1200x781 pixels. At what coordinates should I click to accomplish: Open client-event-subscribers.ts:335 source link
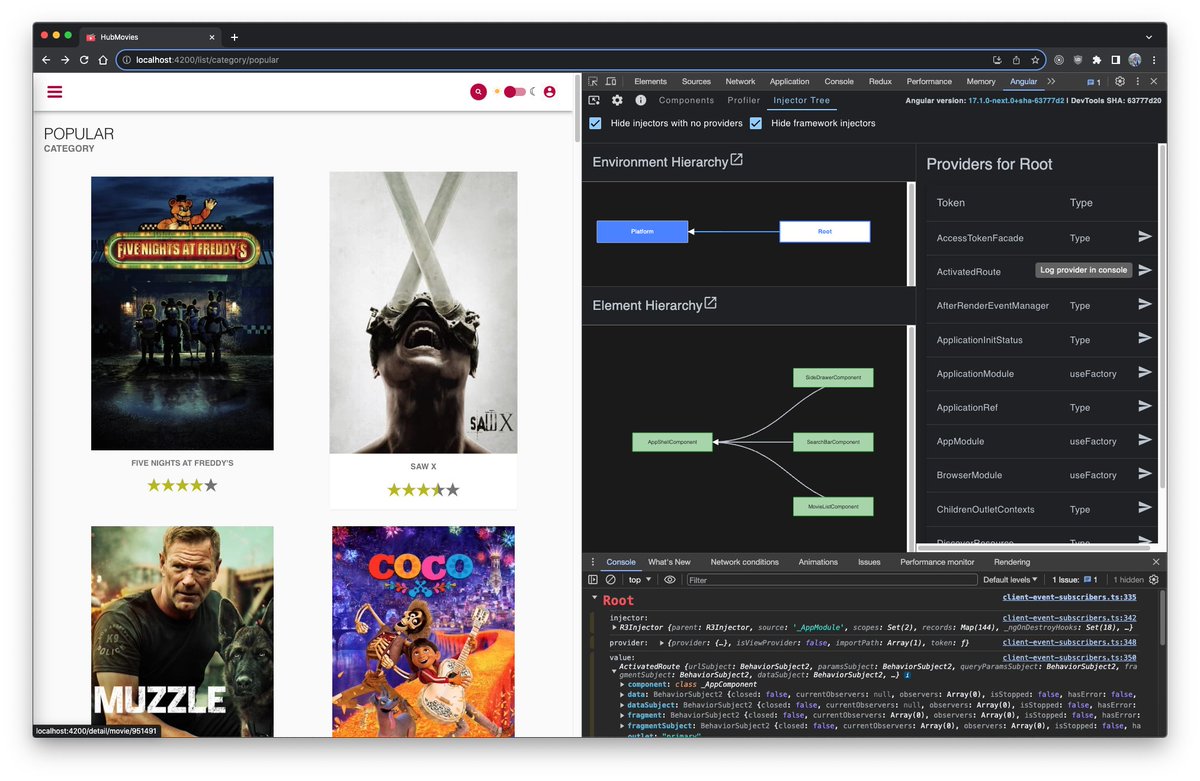point(1070,597)
